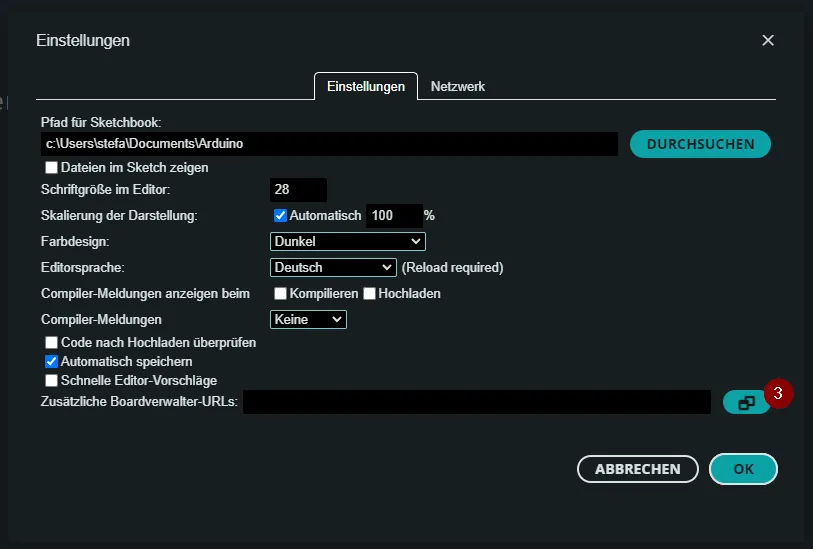Open the Farbdesign 'Dunkel' dropdown
This screenshot has height=549, width=813.
(348, 241)
